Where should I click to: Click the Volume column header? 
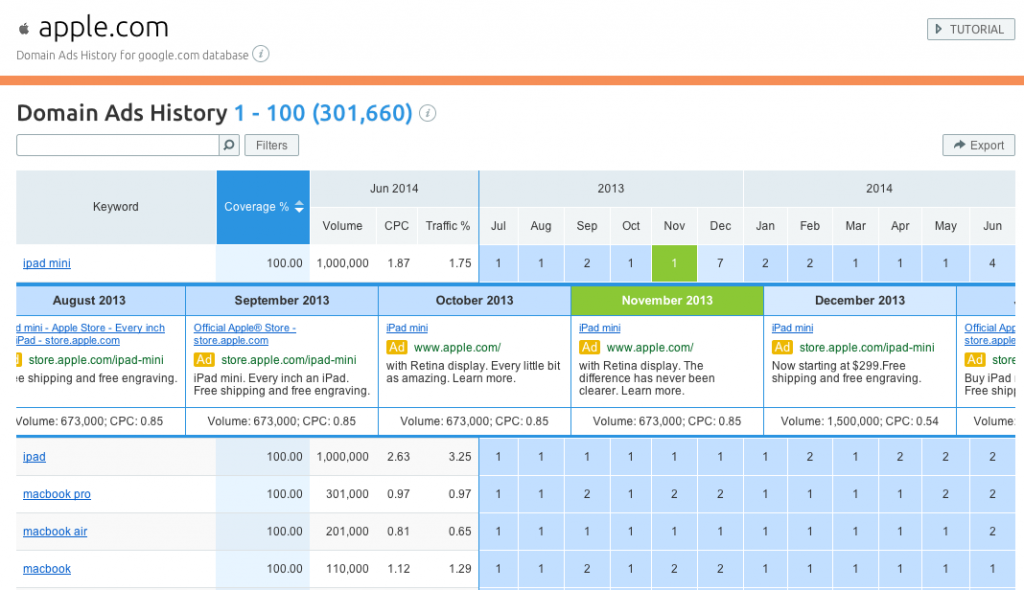tap(342, 226)
